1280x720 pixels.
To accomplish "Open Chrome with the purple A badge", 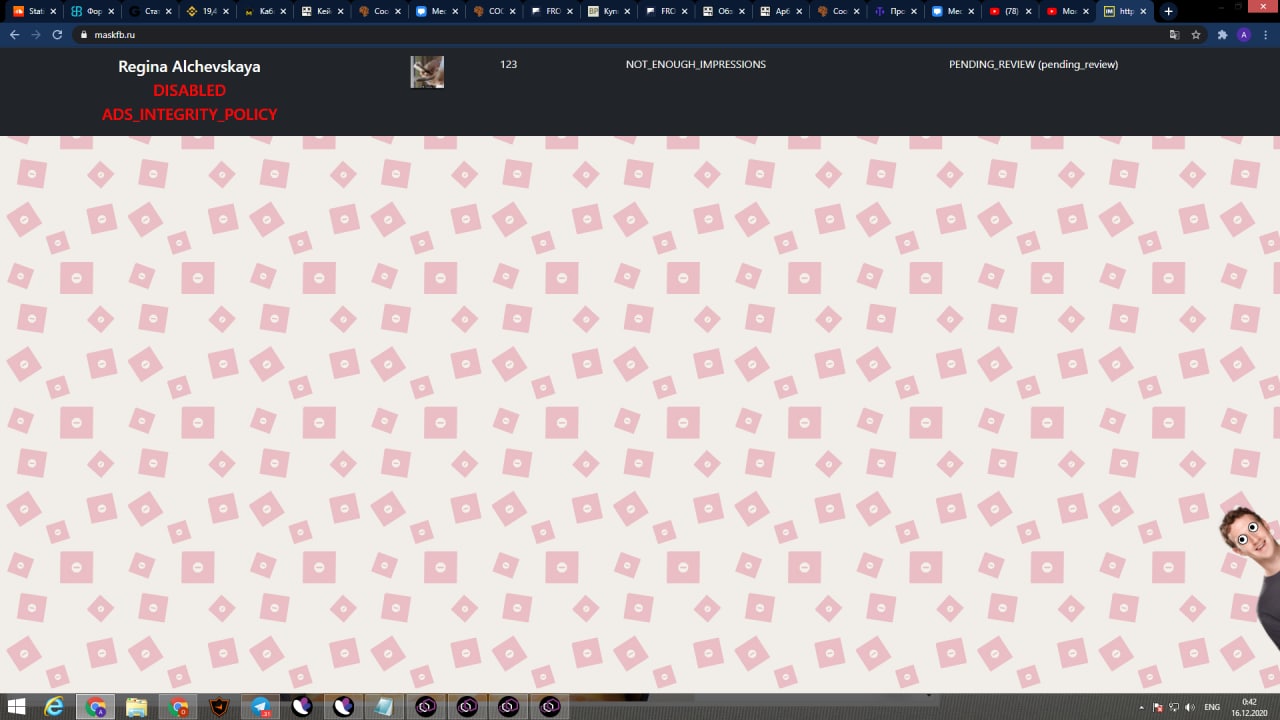I will [96, 707].
